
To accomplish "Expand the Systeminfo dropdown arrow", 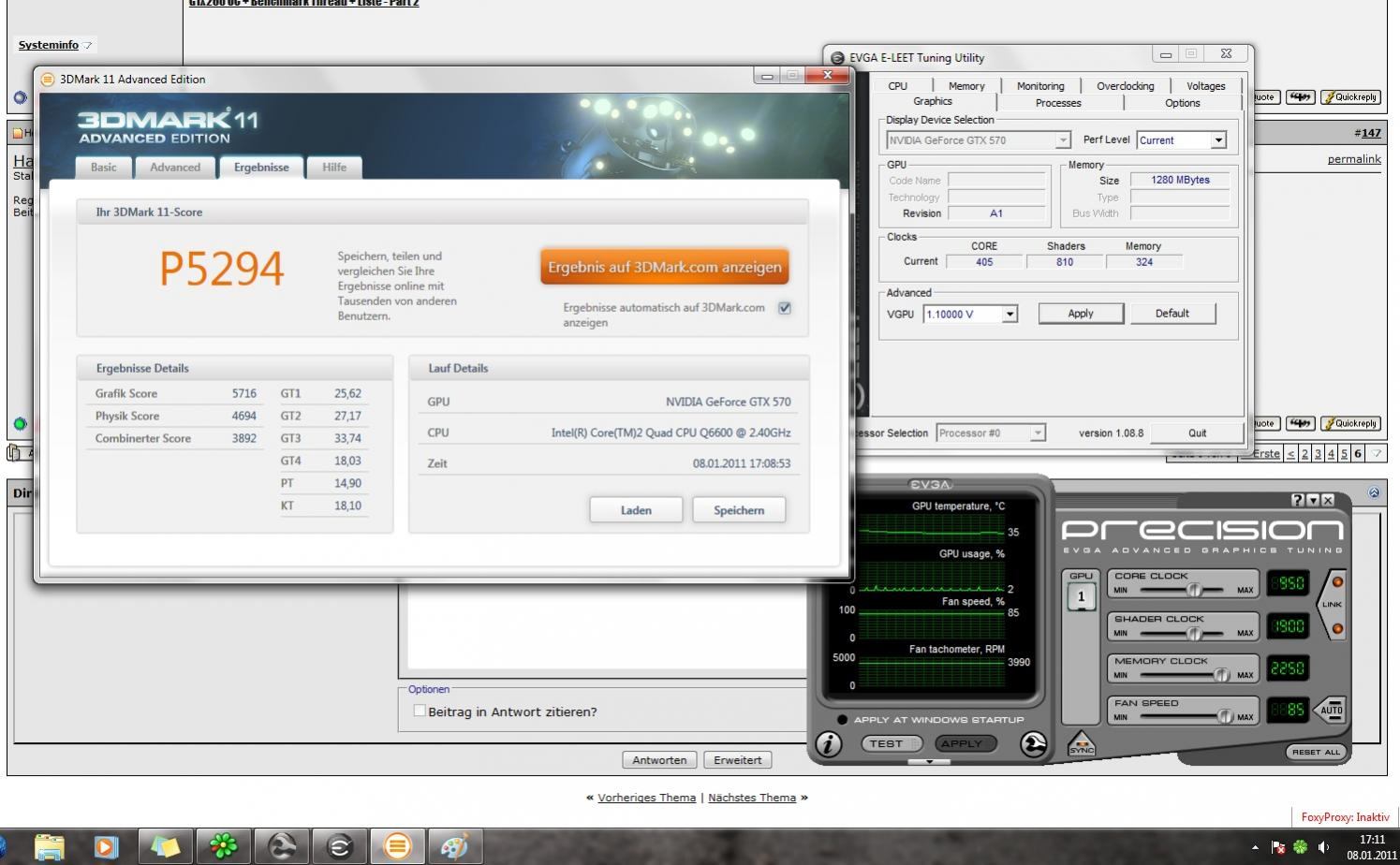I will (87, 45).
